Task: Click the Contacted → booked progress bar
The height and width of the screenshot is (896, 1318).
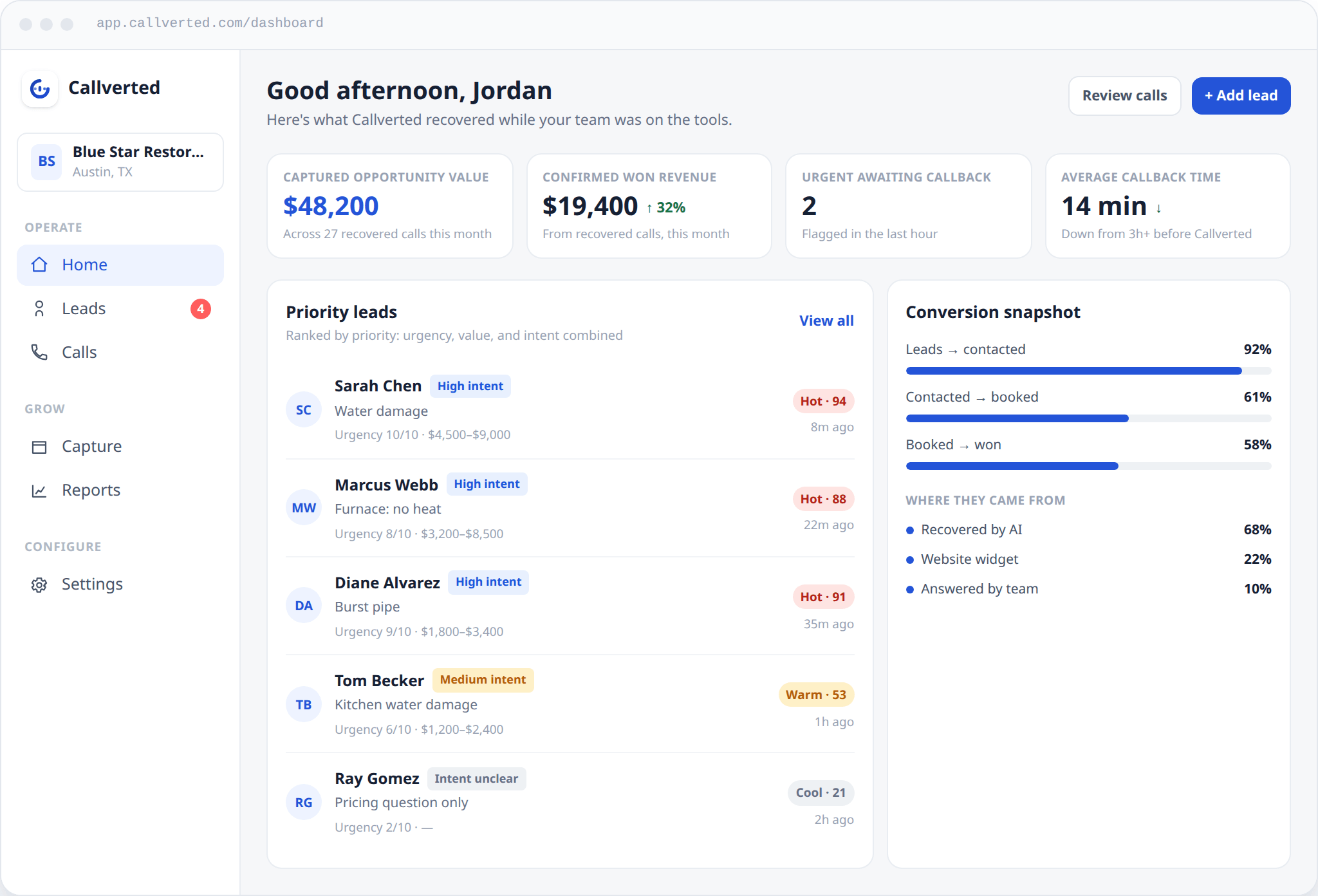Action: [x=1088, y=418]
